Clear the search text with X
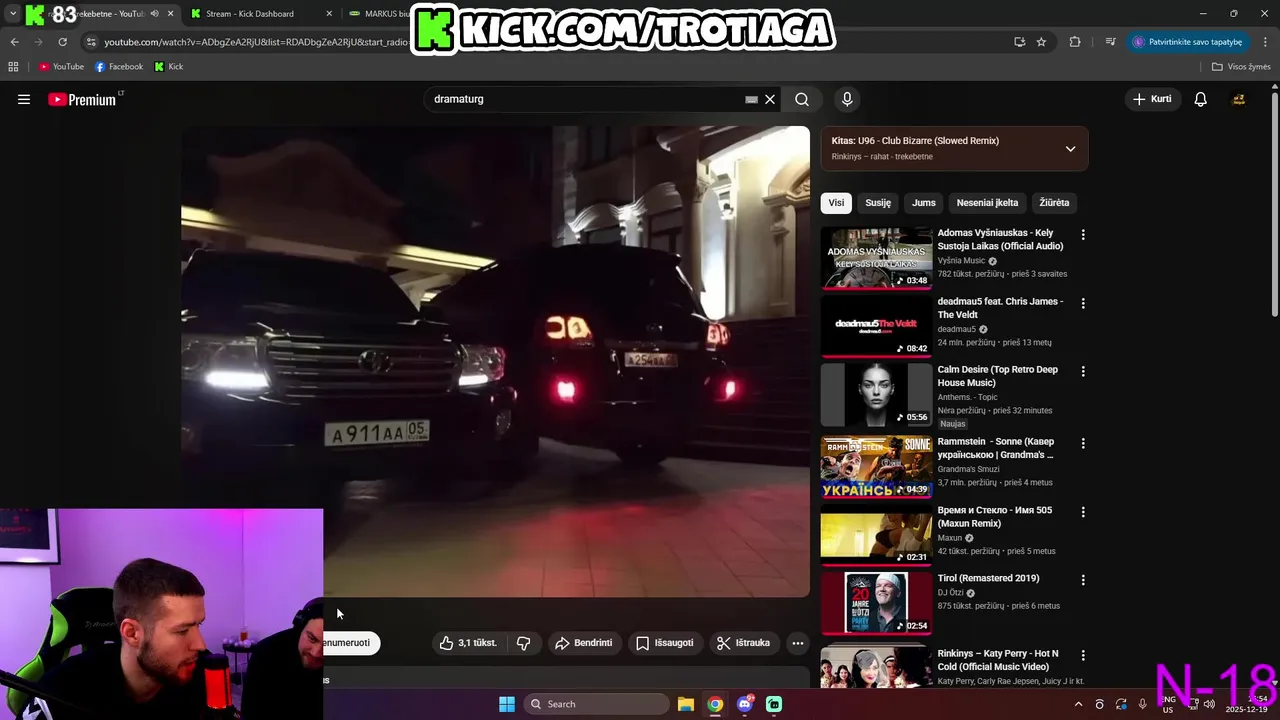 [770, 99]
